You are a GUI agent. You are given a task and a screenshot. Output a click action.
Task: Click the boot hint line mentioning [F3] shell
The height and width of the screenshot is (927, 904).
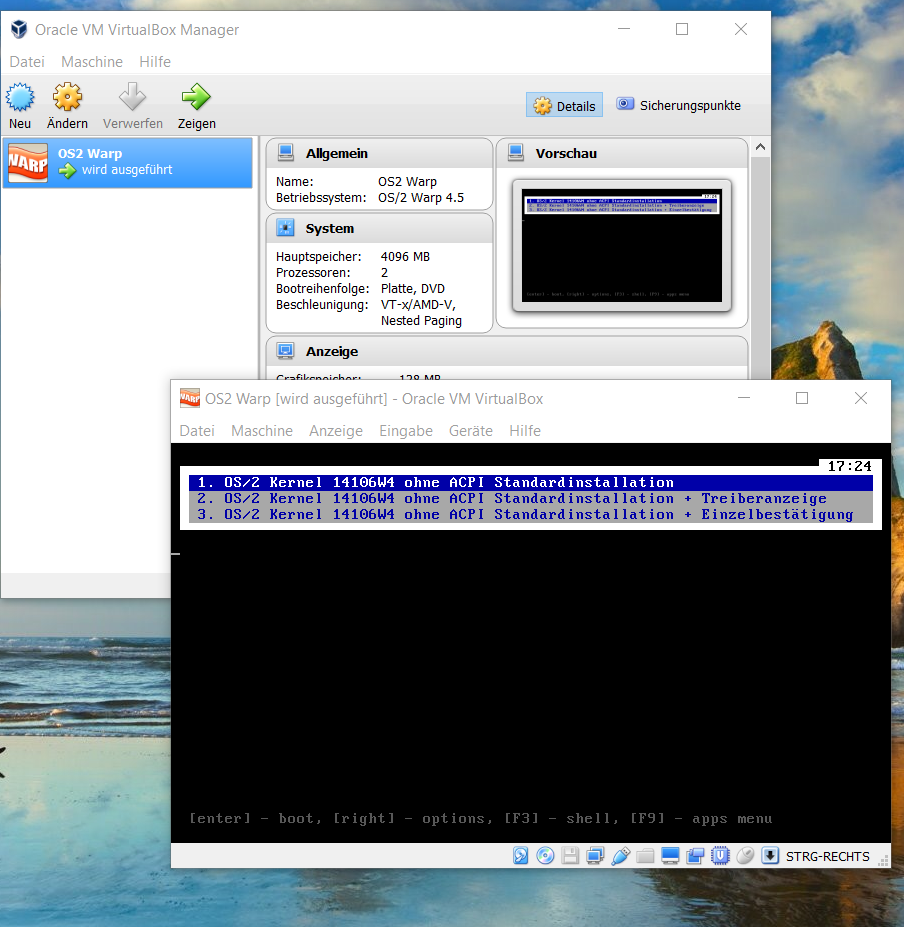[x=480, y=818]
